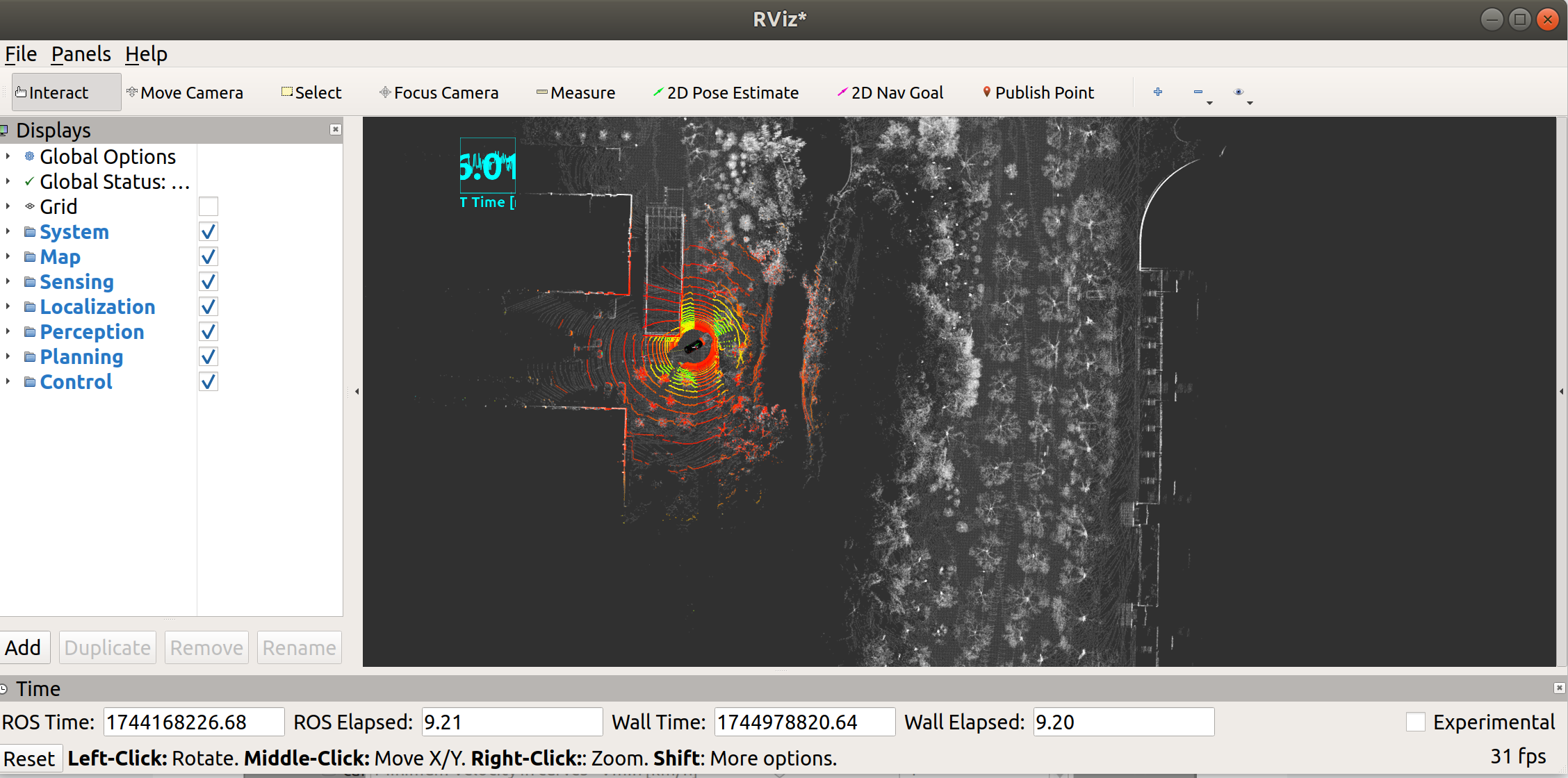Viewport: 1568px width, 778px height.
Task: Uncheck the Perception display group
Action: point(209,332)
